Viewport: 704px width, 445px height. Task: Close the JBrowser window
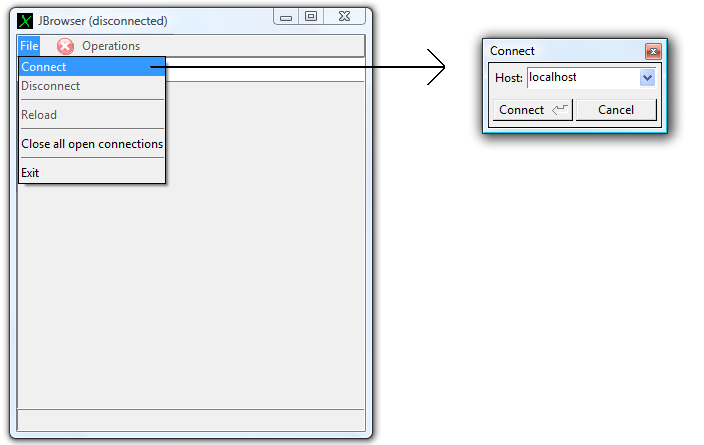(x=344, y=17)
